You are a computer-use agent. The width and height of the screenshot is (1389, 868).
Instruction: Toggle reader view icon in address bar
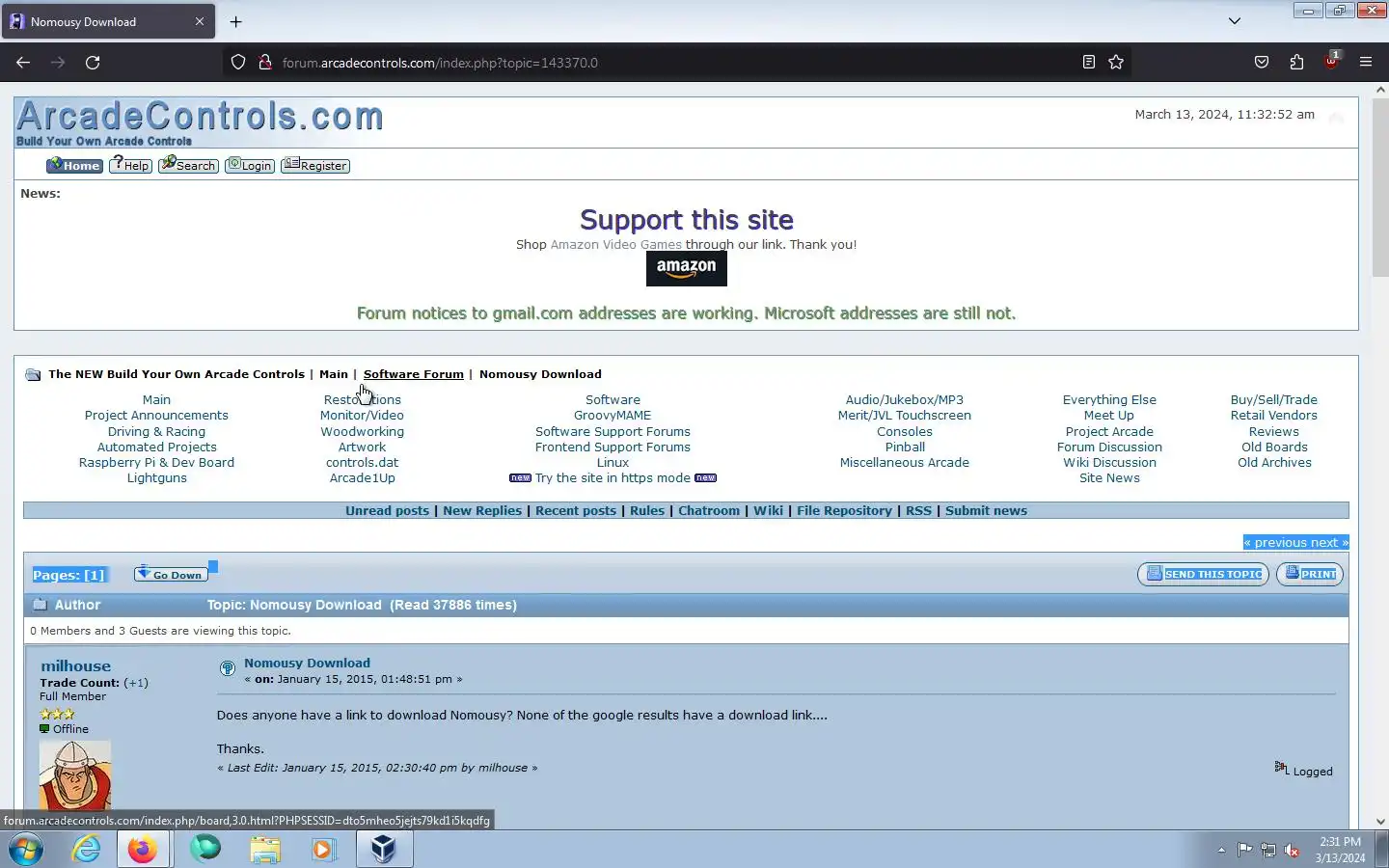(x=1089, y=62)
